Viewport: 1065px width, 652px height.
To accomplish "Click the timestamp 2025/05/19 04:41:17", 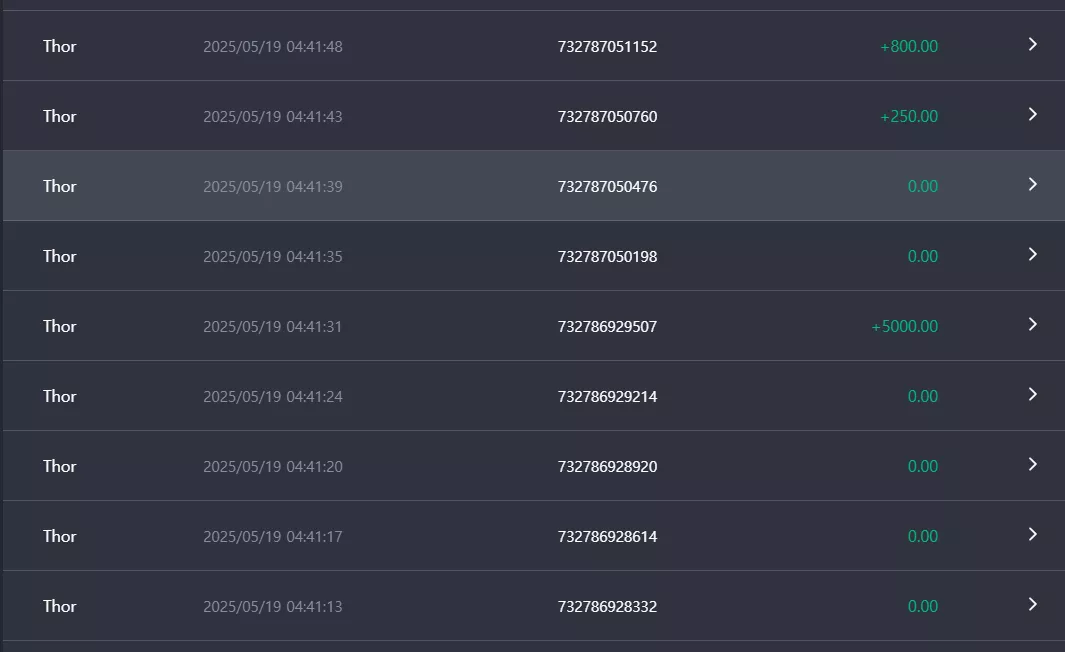I will (x=272, y=536).
